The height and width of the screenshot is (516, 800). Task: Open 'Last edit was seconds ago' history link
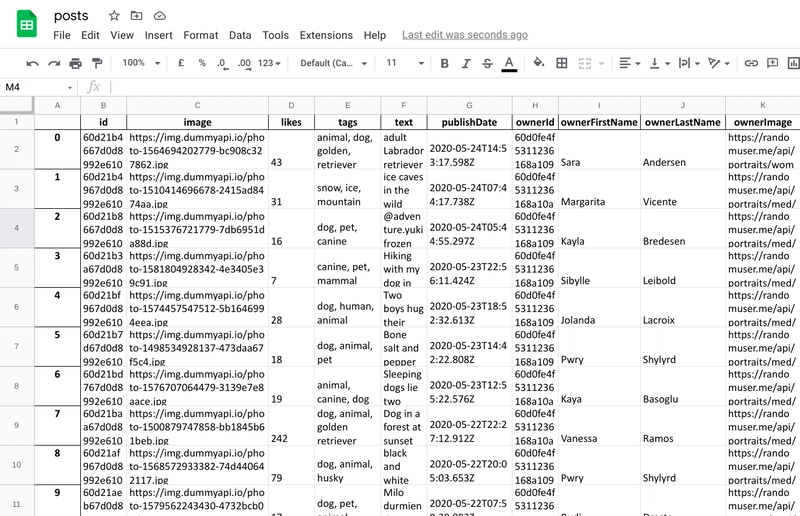tap(465, 35)
